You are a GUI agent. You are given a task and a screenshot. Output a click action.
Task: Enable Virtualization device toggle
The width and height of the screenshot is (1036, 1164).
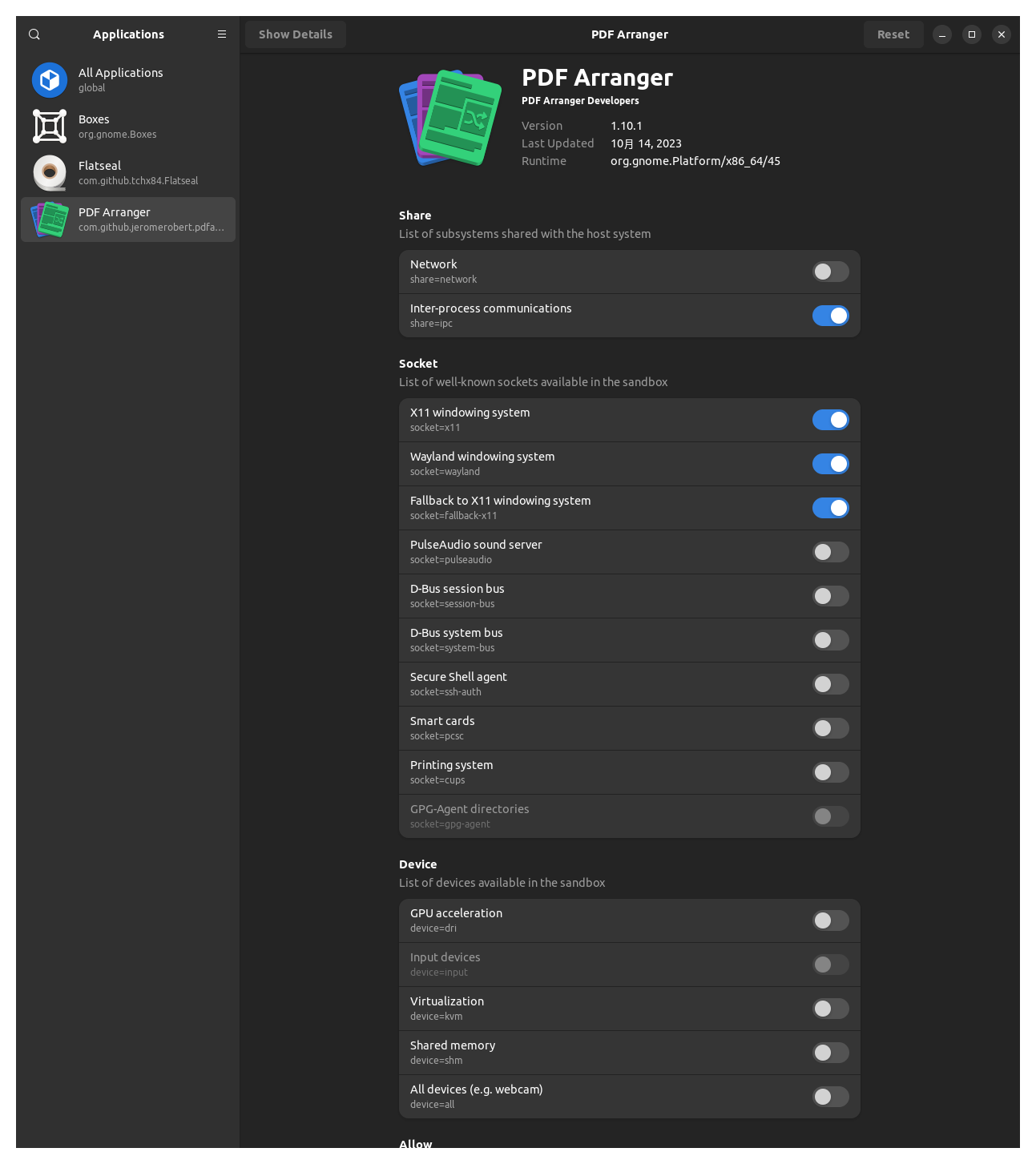pos(831,1009)
